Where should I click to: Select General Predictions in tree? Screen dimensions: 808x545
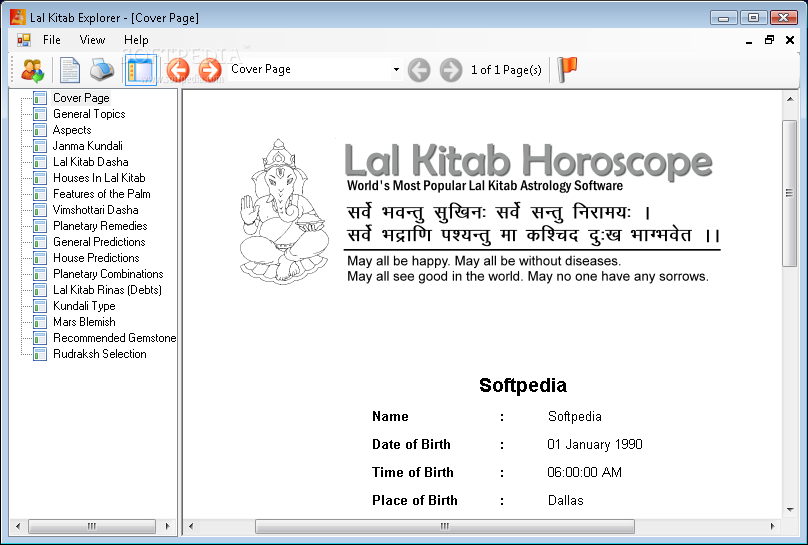[99, 242]
